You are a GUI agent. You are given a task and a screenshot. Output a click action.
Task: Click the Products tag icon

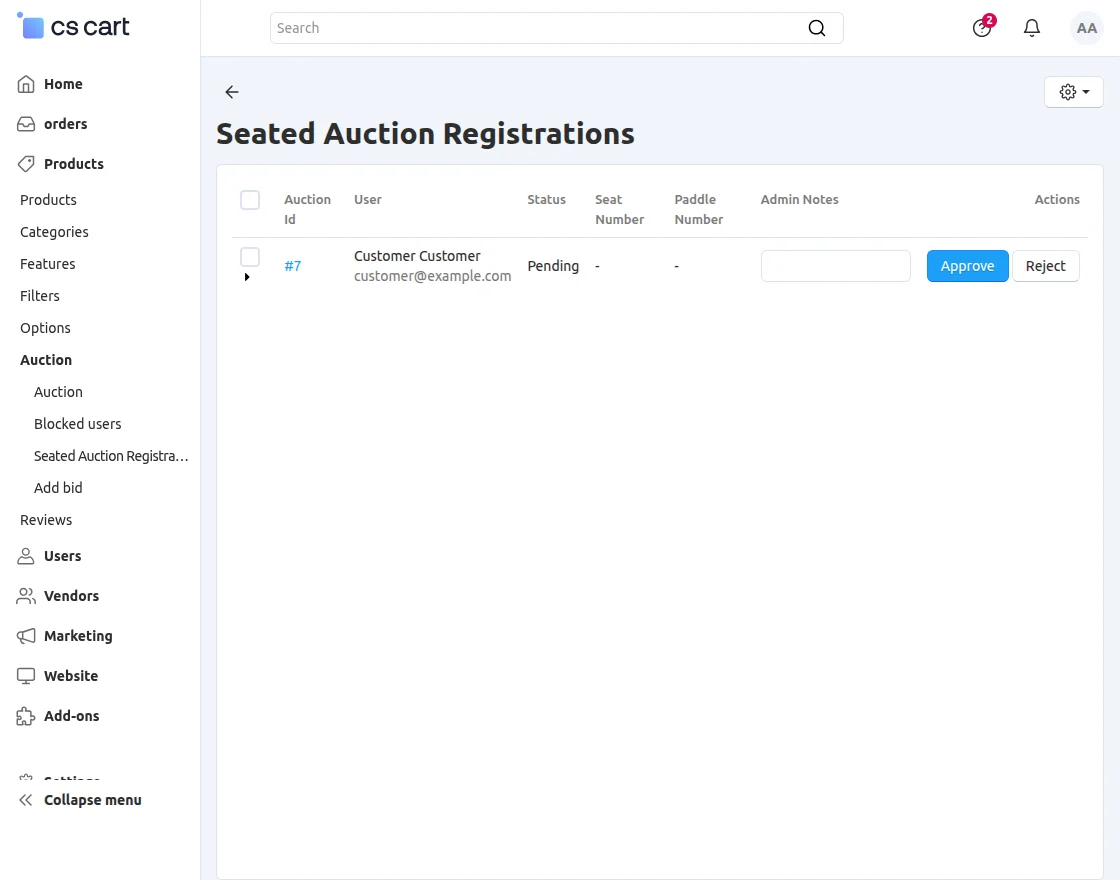pos(26,164)
